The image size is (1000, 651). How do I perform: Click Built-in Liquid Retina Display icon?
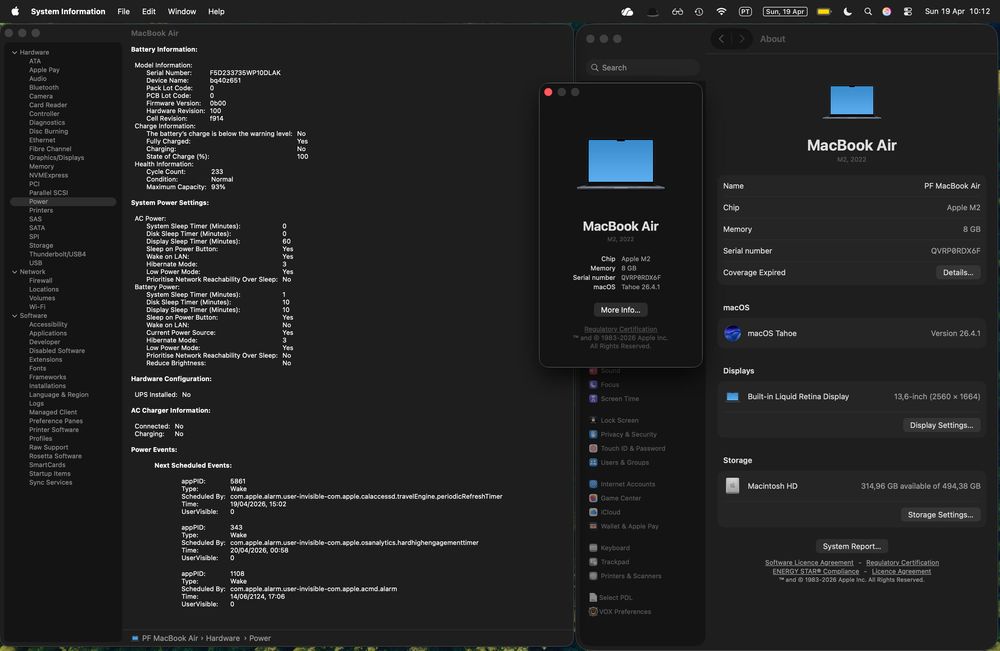[732, 397]
